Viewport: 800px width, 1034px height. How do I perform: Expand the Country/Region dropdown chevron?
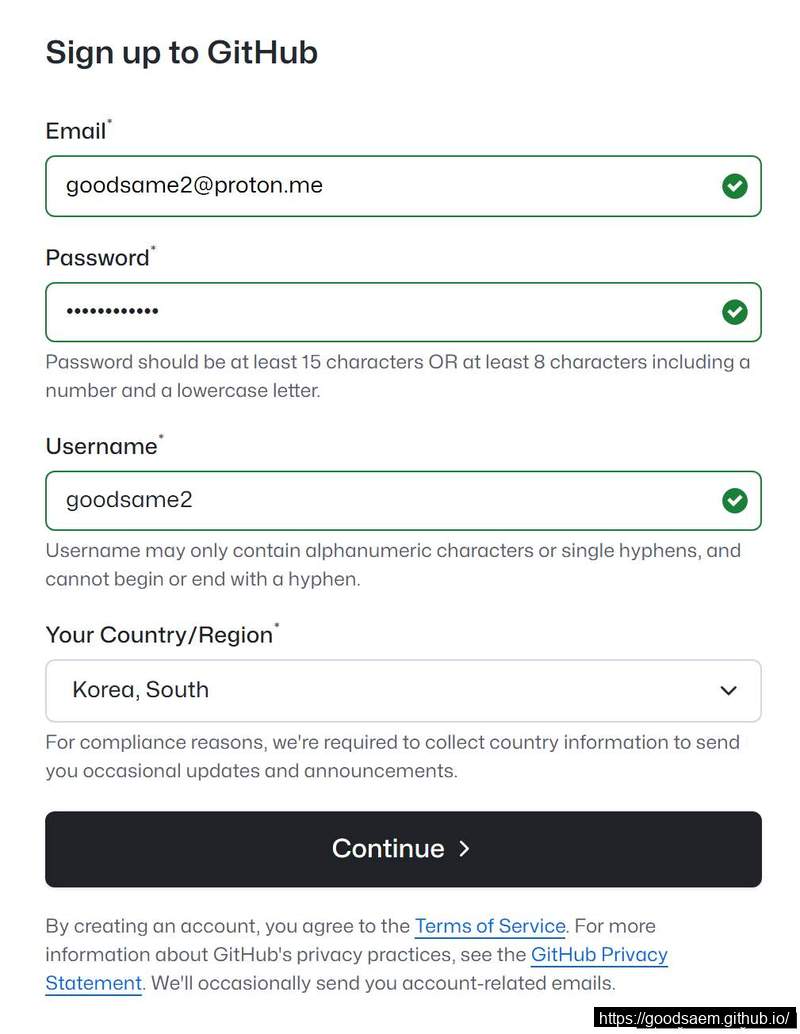(728, 690)
